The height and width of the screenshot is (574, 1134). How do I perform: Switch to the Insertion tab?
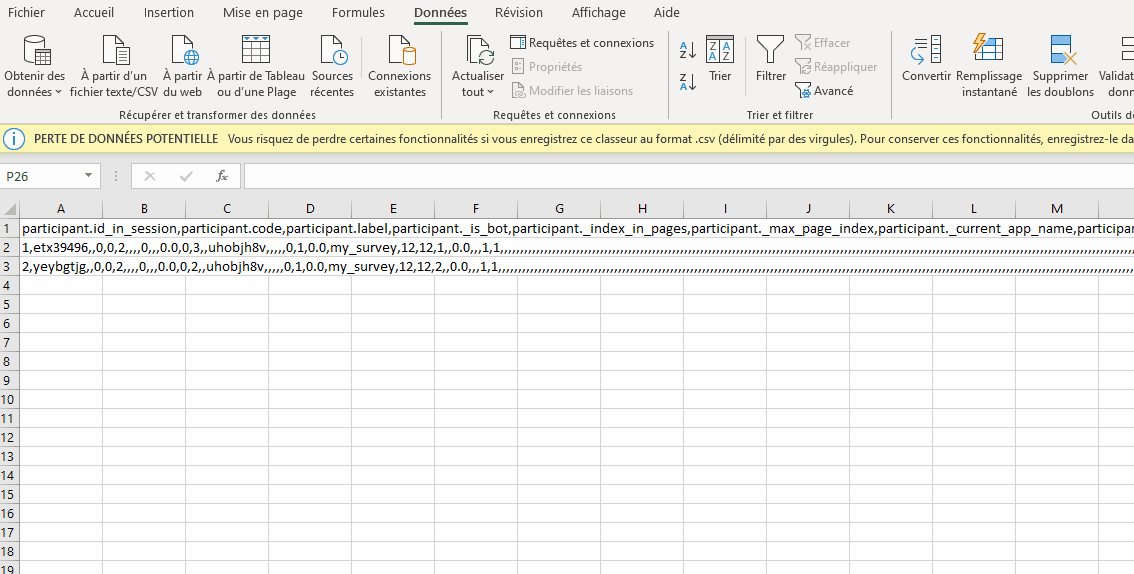tap(169, 12)
